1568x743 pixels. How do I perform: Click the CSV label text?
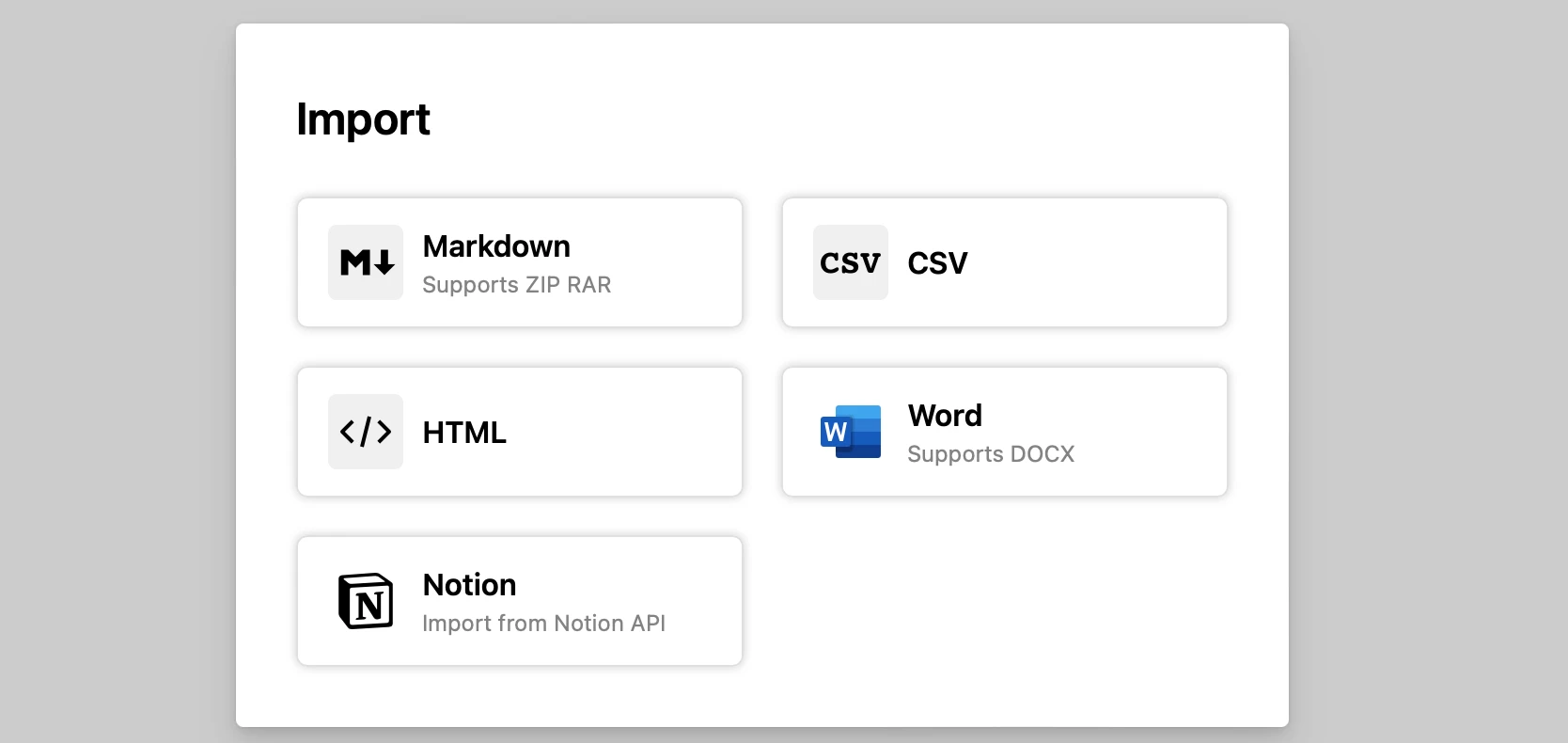[937, 263]
